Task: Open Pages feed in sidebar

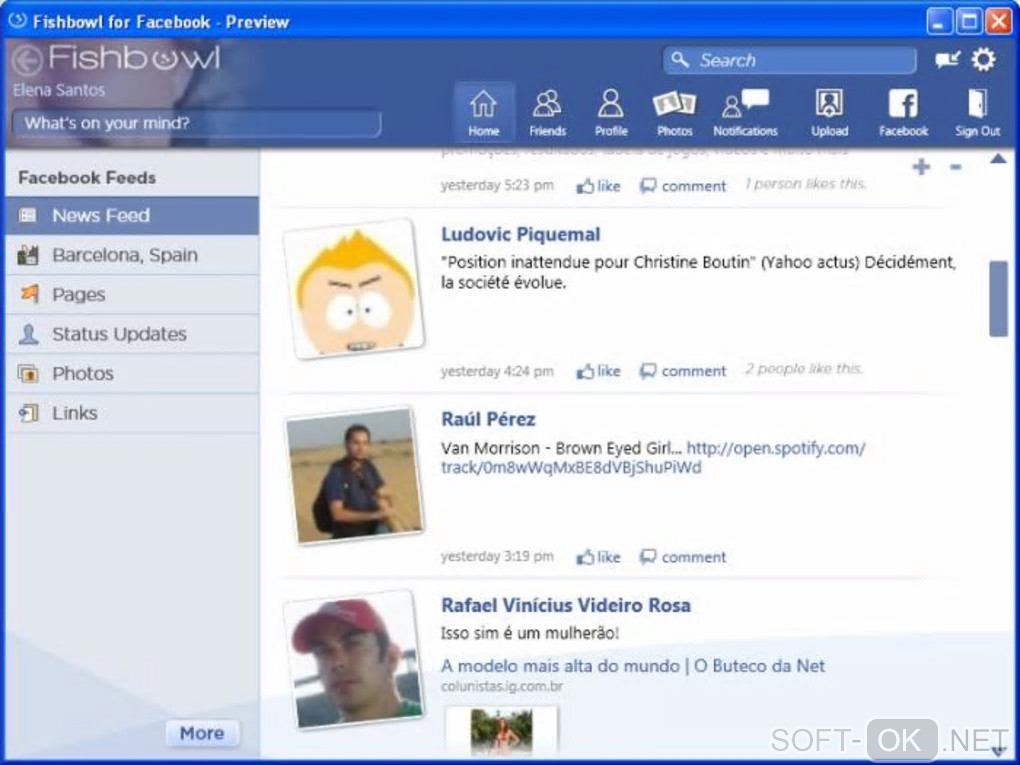Action: click(x=132, y=295)
